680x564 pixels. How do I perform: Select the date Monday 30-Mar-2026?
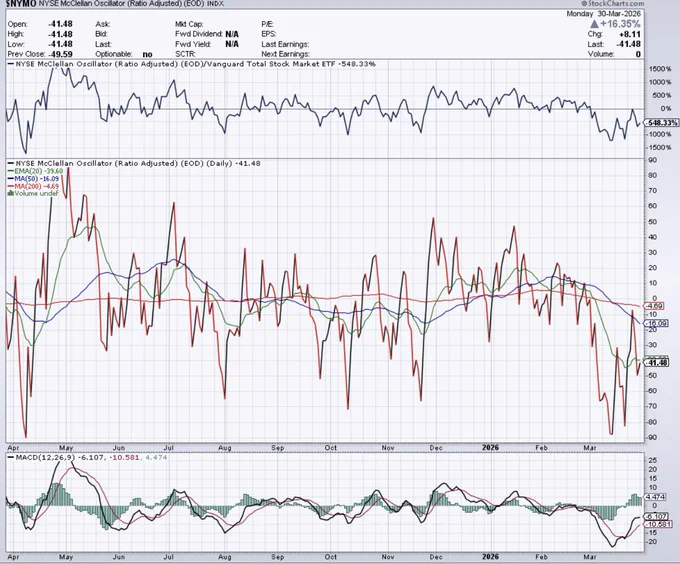pos(604,14)
